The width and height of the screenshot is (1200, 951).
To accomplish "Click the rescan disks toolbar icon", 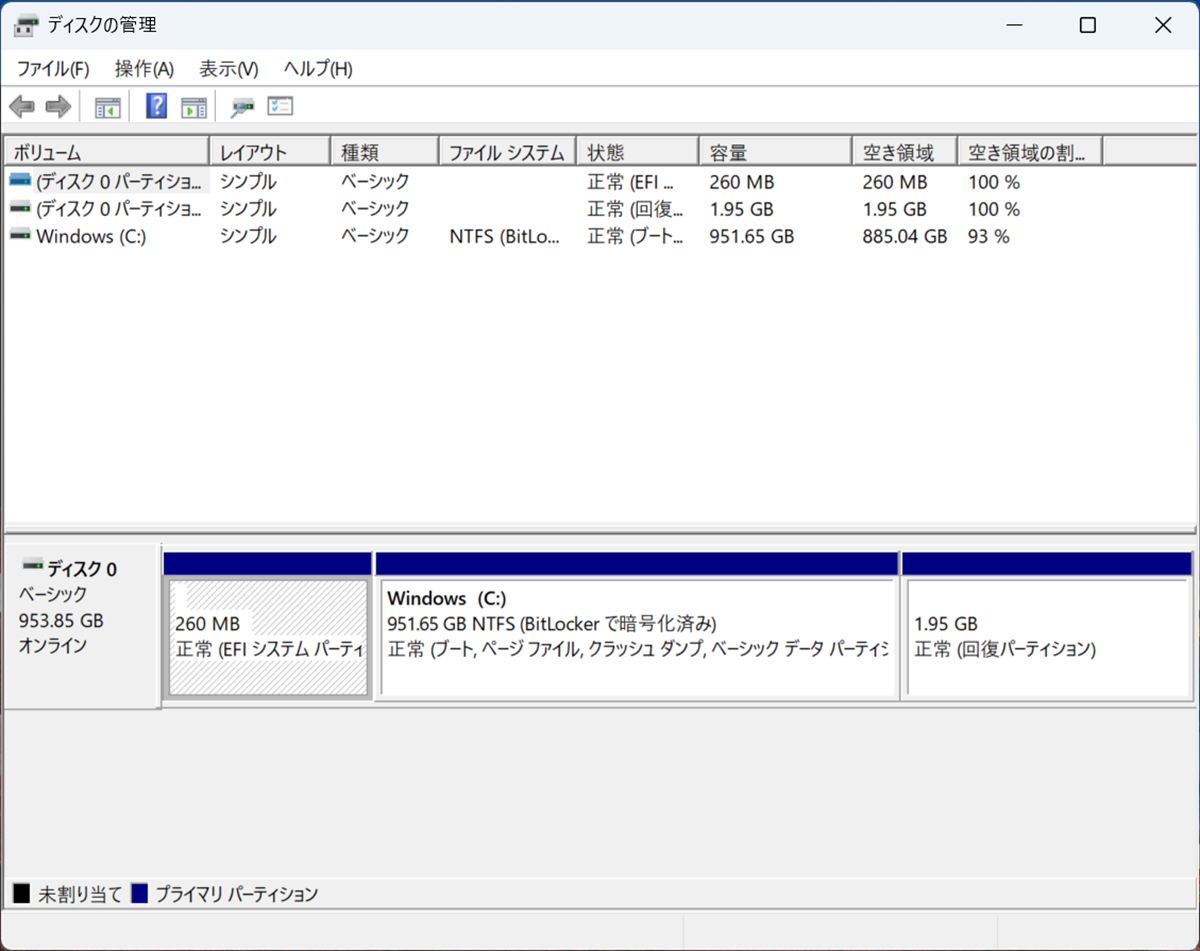I will click(242, 107).
